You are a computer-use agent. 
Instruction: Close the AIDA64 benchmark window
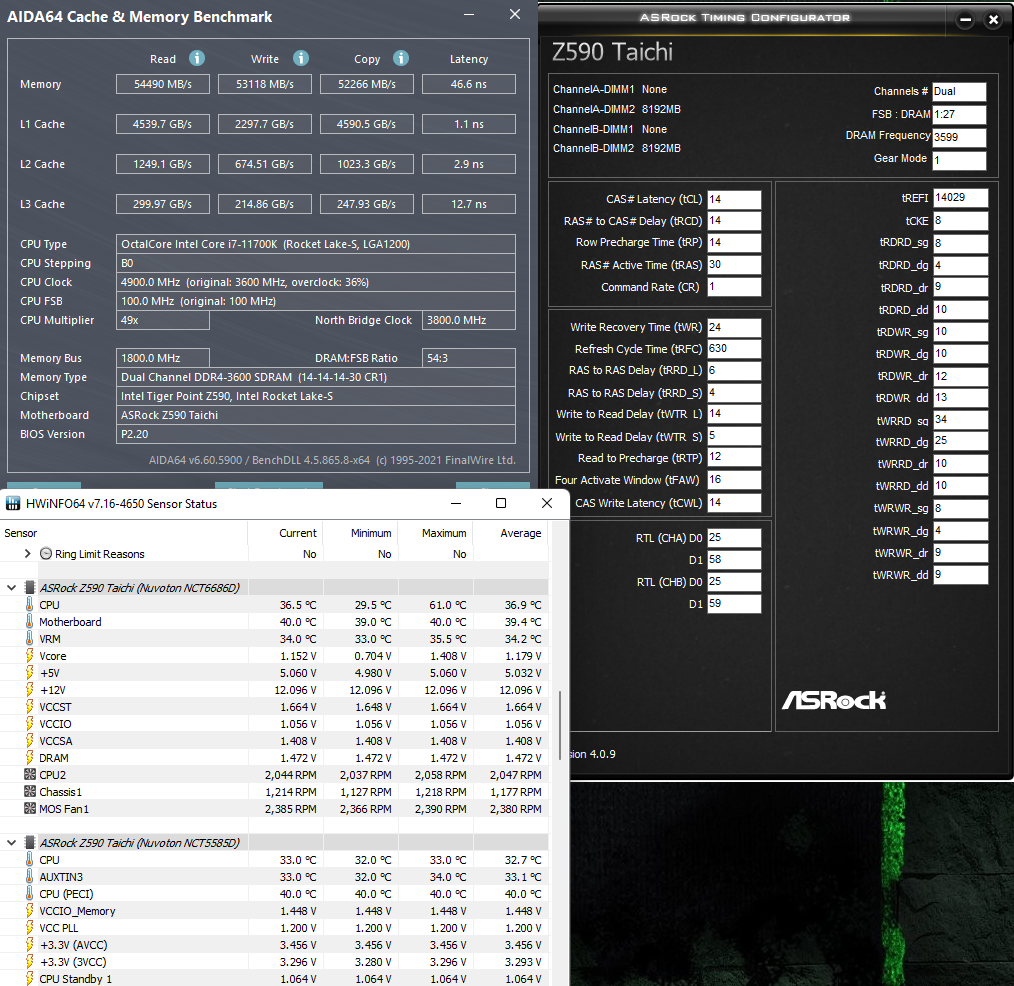click(x=515, y=14)
